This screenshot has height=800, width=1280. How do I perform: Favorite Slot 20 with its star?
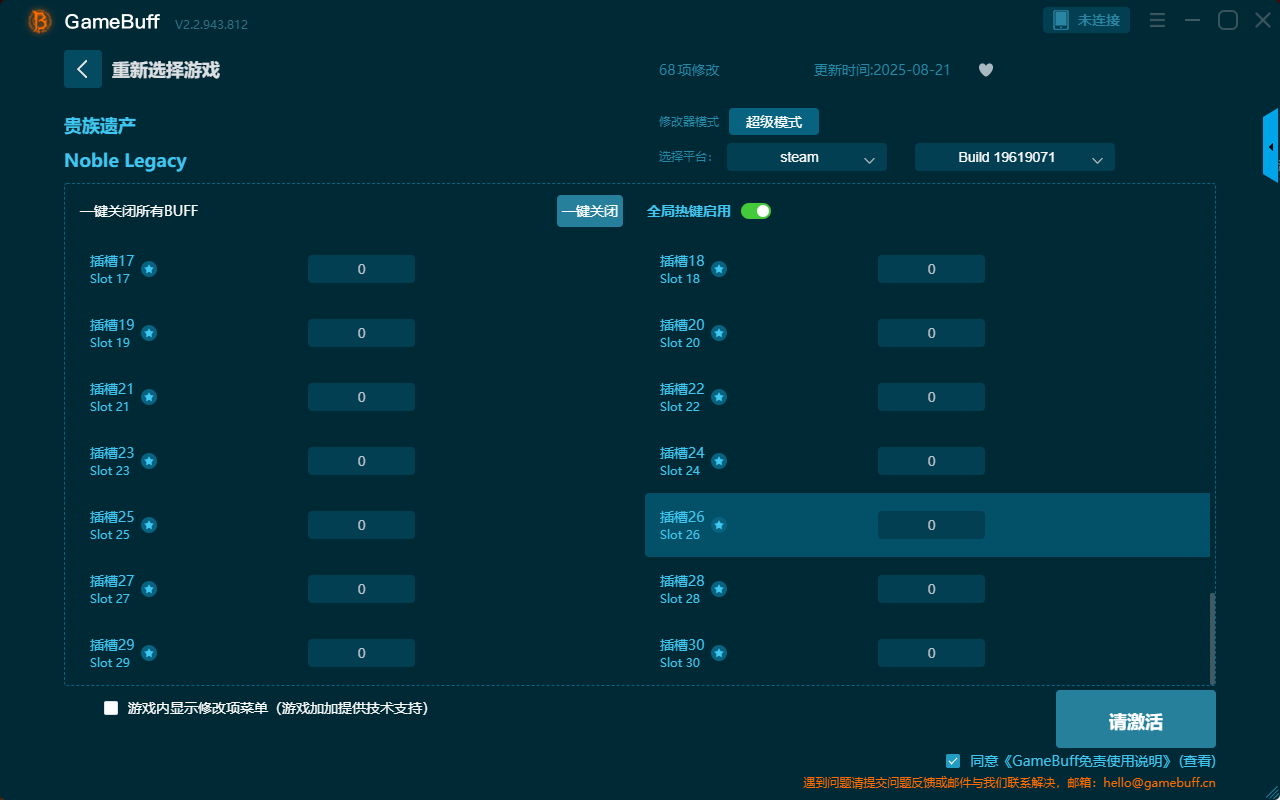tap(719, 333)
